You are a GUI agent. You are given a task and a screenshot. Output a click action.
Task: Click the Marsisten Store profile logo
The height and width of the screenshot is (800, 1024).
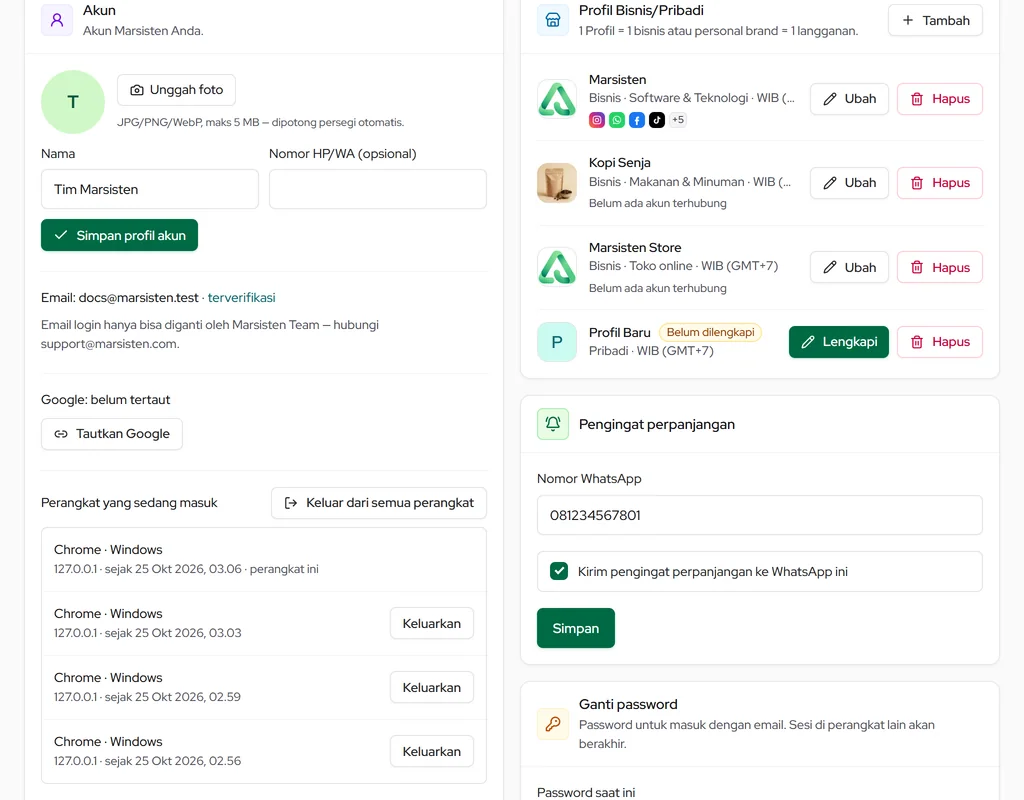point(556,267)
